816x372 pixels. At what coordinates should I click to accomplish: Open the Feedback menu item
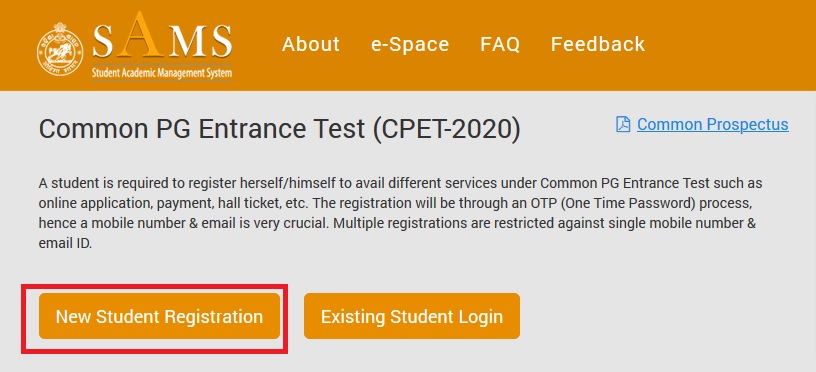coord(598,44)
